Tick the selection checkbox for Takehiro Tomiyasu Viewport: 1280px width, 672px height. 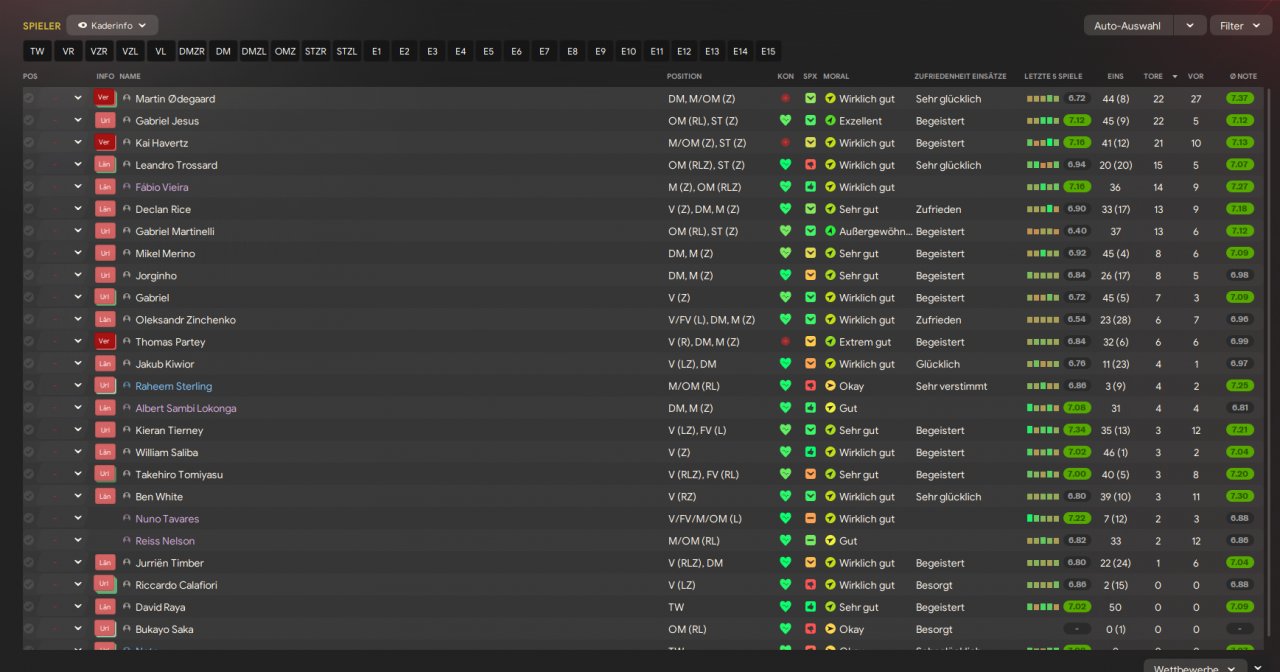tap(29, 474)
